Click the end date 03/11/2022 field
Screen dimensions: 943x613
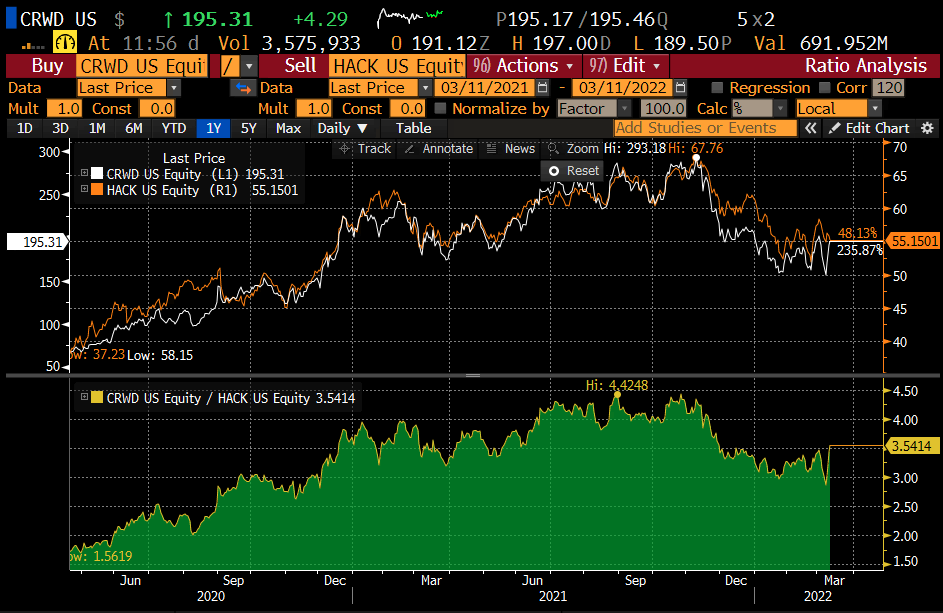point(622,88)
